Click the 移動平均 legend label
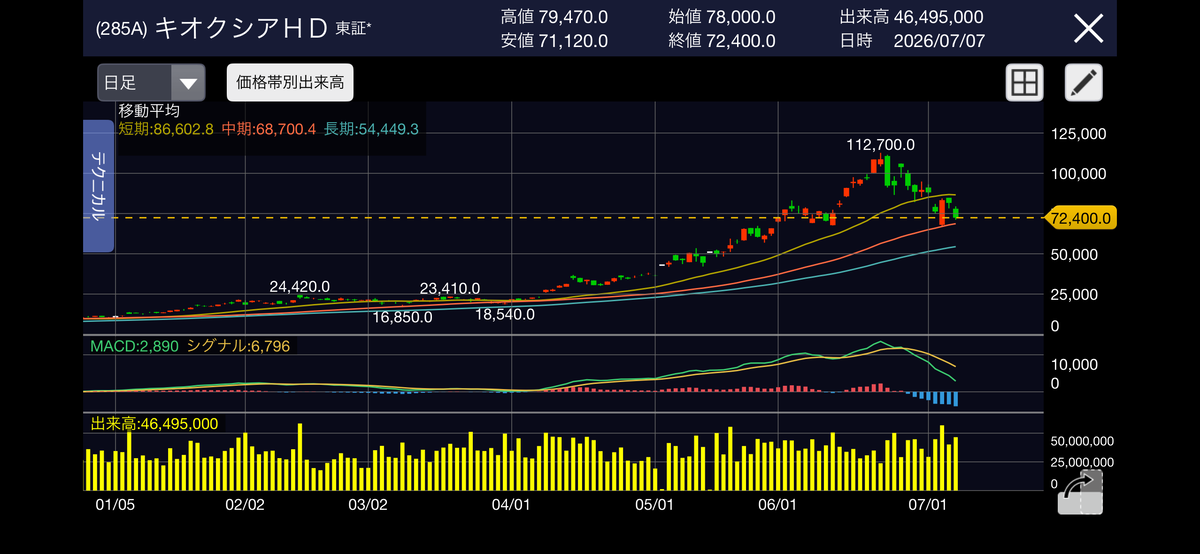 click(x=149, y=111)
